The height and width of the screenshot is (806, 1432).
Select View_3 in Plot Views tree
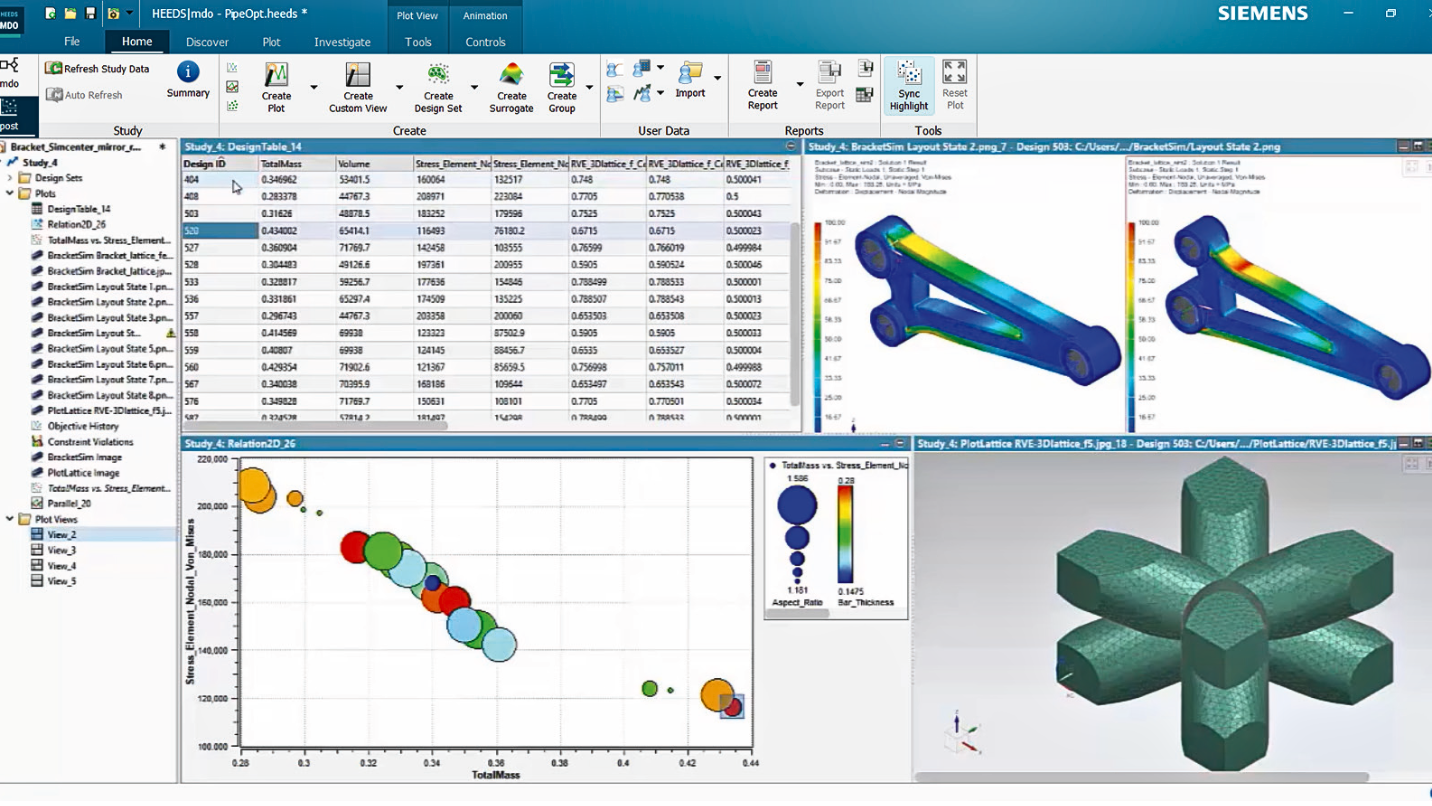61,550
